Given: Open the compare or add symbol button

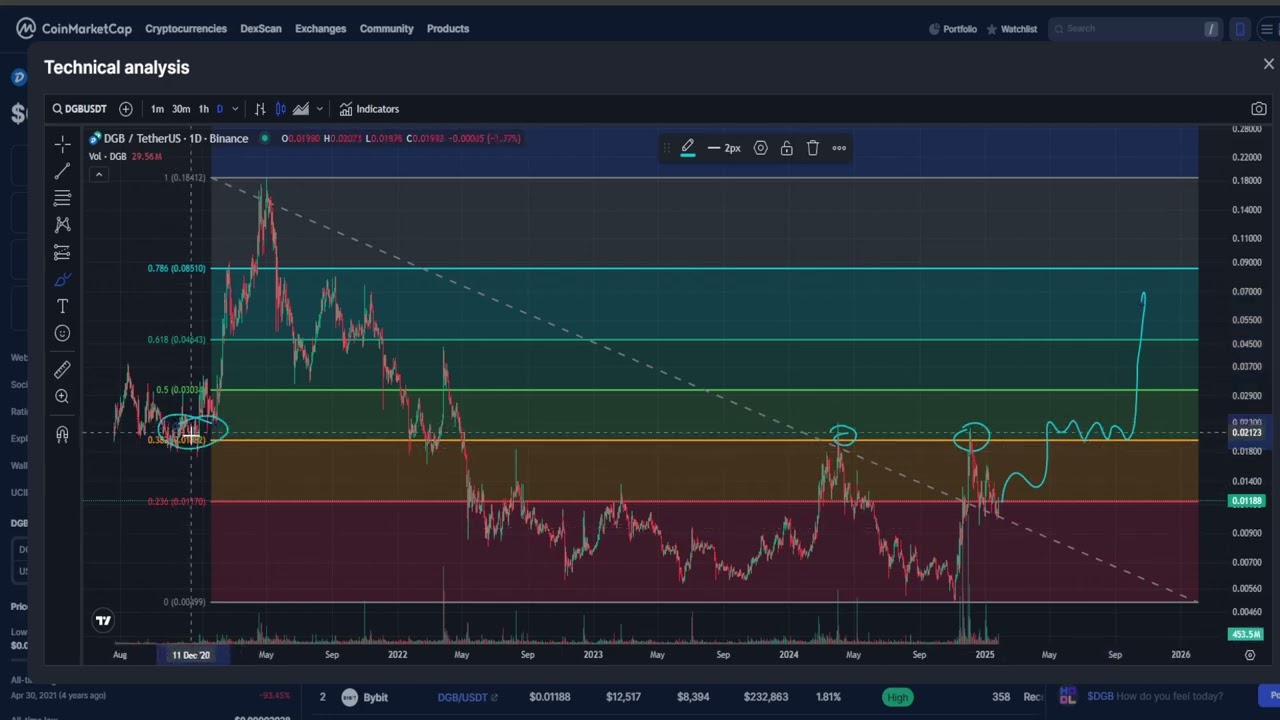Looking at the screenshot, I should pyautogui.click(x=126, y=109).
